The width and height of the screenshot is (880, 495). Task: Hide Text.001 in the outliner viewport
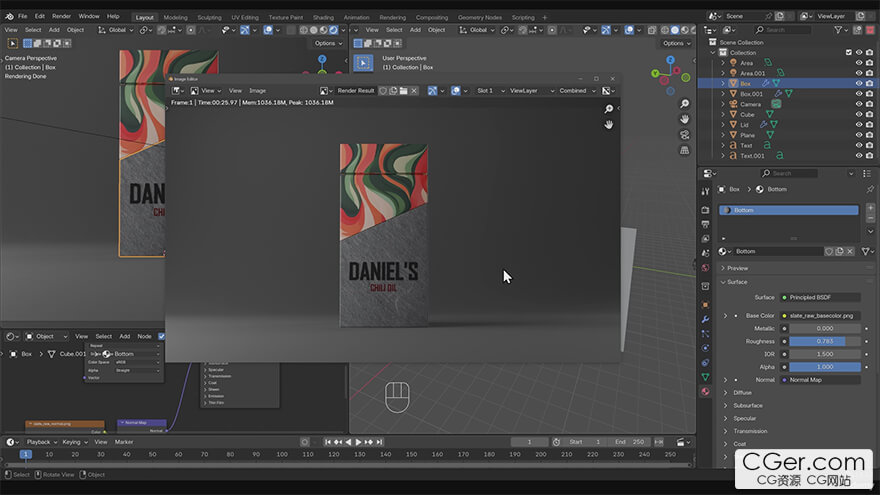859,155
